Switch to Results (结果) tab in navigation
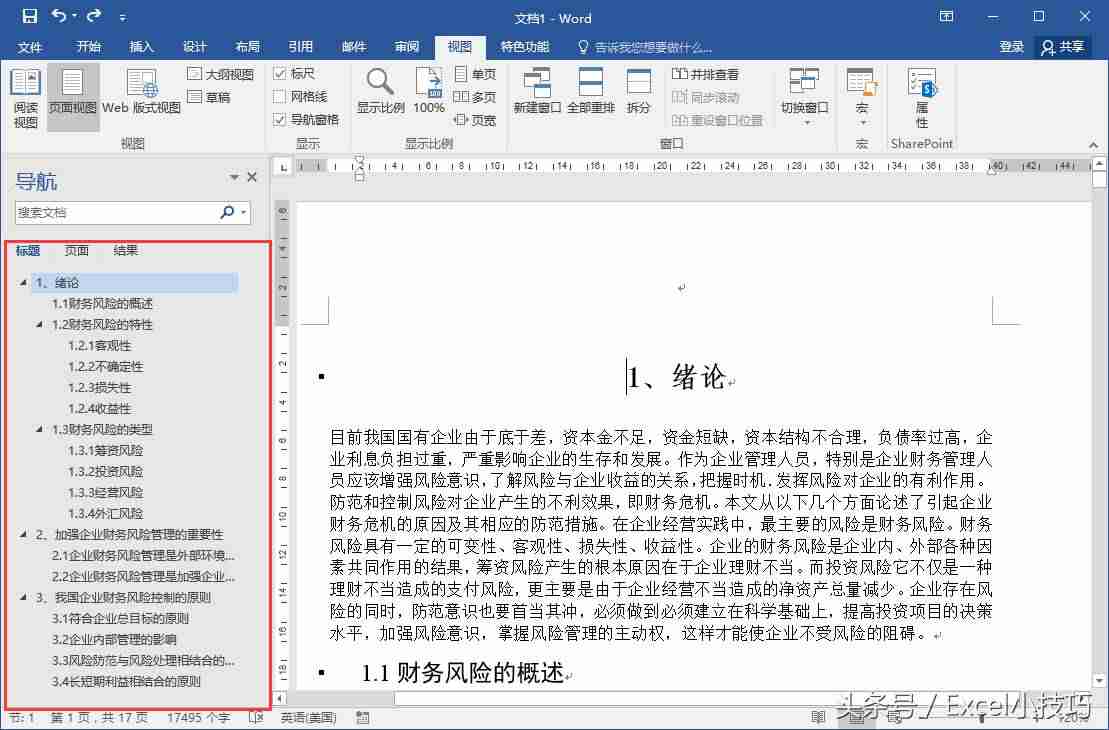The width and height of the screenshot is (1109, 730). (x=125, y=250)
